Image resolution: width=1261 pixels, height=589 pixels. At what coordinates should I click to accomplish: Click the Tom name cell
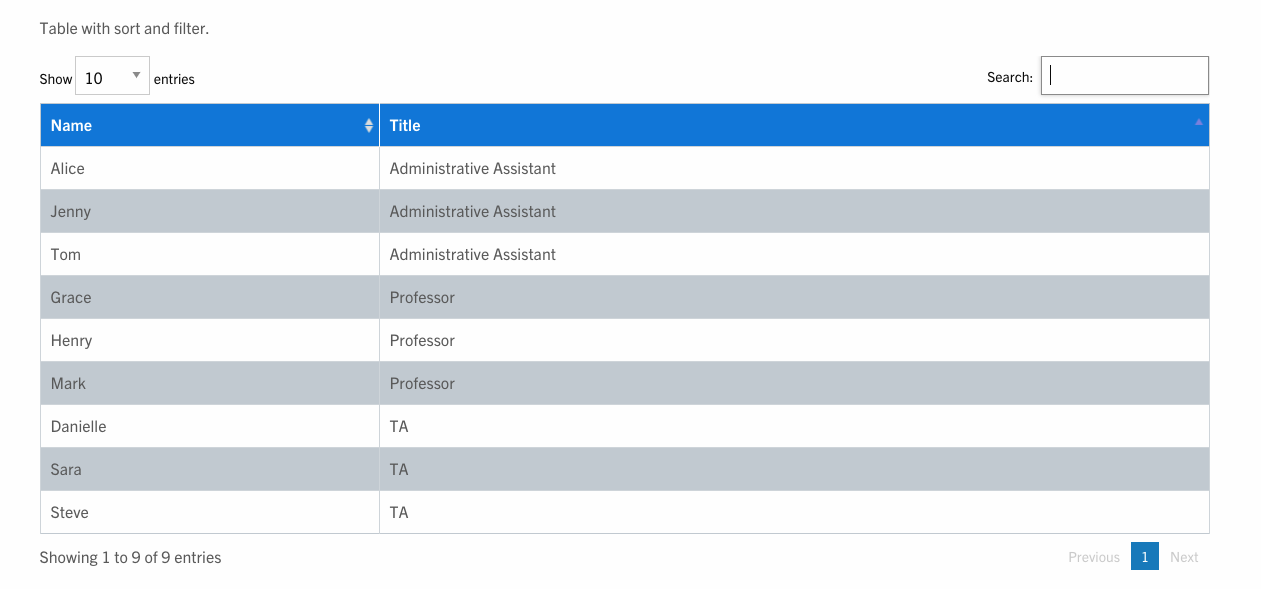coord(66,255)
